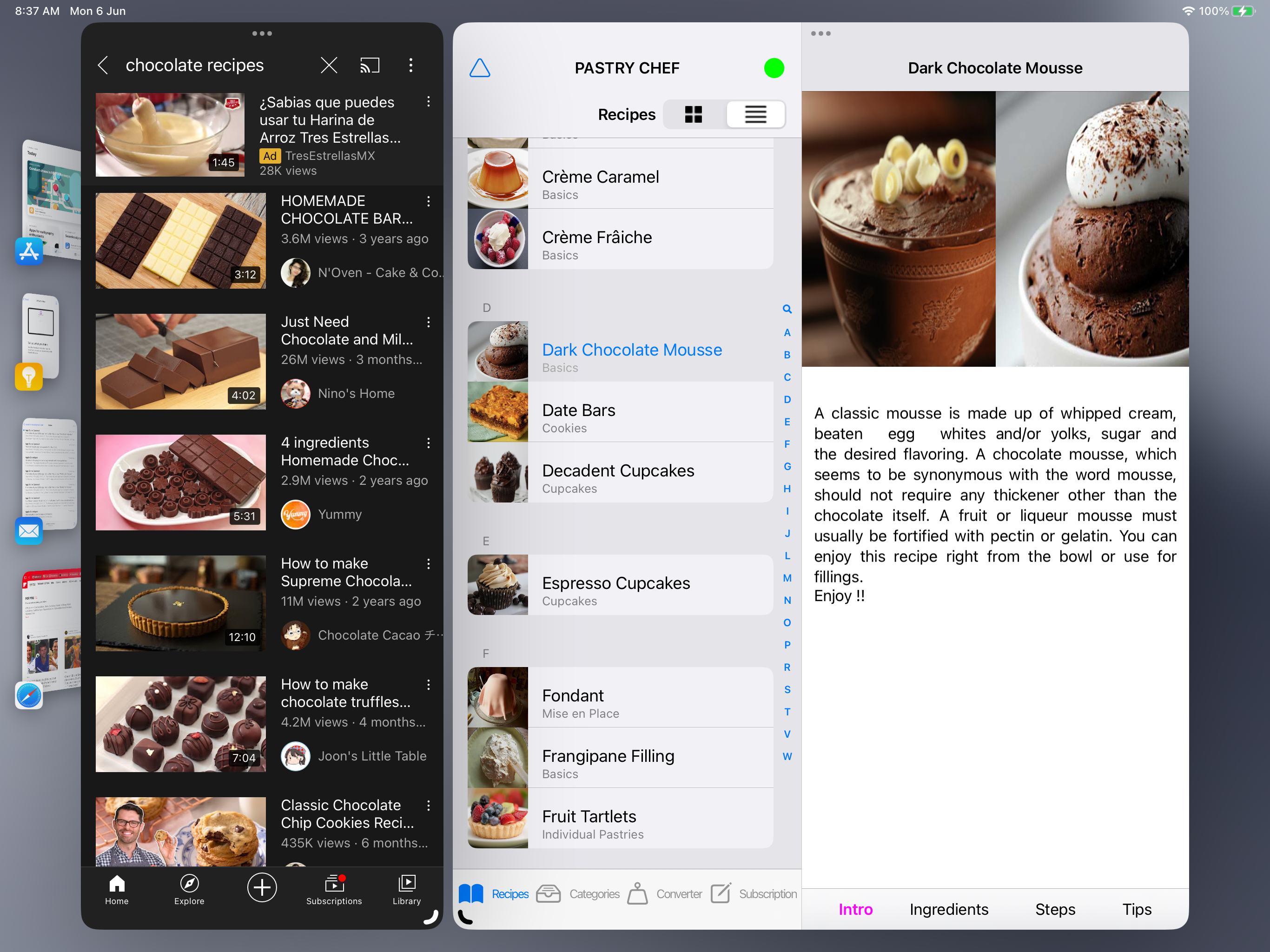This screenshot has height=952, width=1270.
Task: Open options for 4 ingredients Homemade video
Action: coord(428,443)
